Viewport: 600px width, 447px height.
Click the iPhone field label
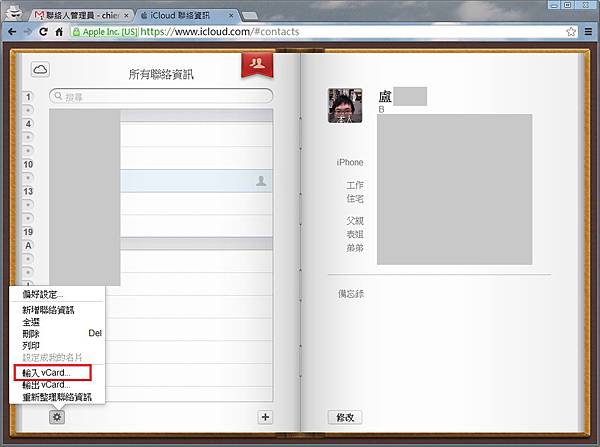click(350, 162)
